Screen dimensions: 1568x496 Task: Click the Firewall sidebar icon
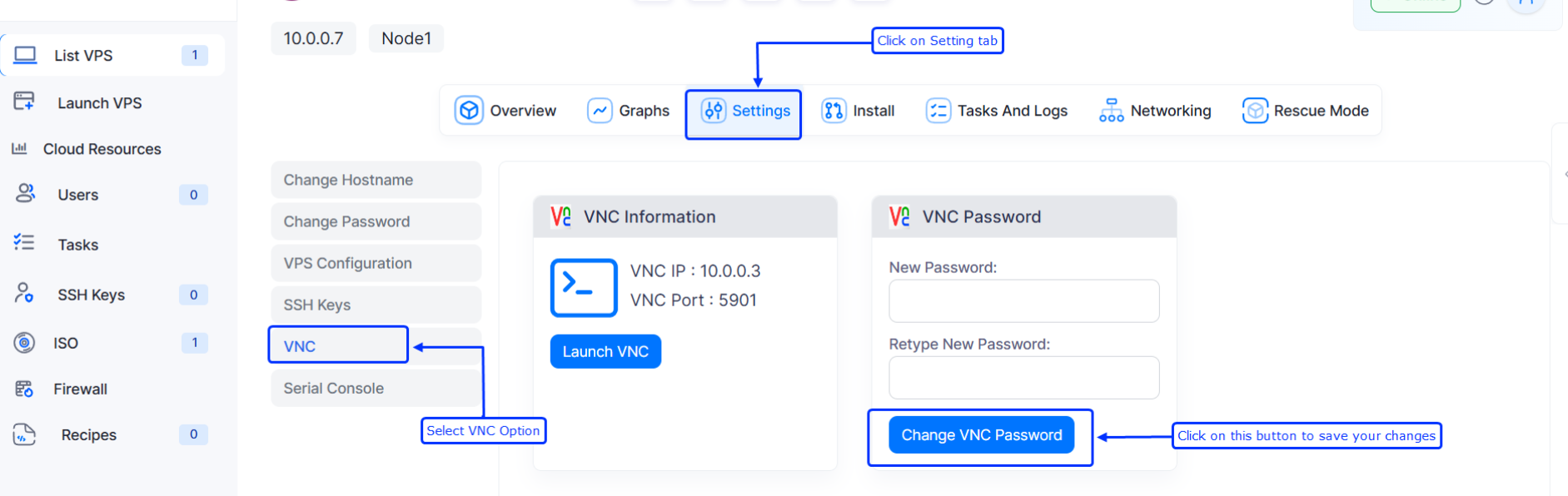point(24,388)
